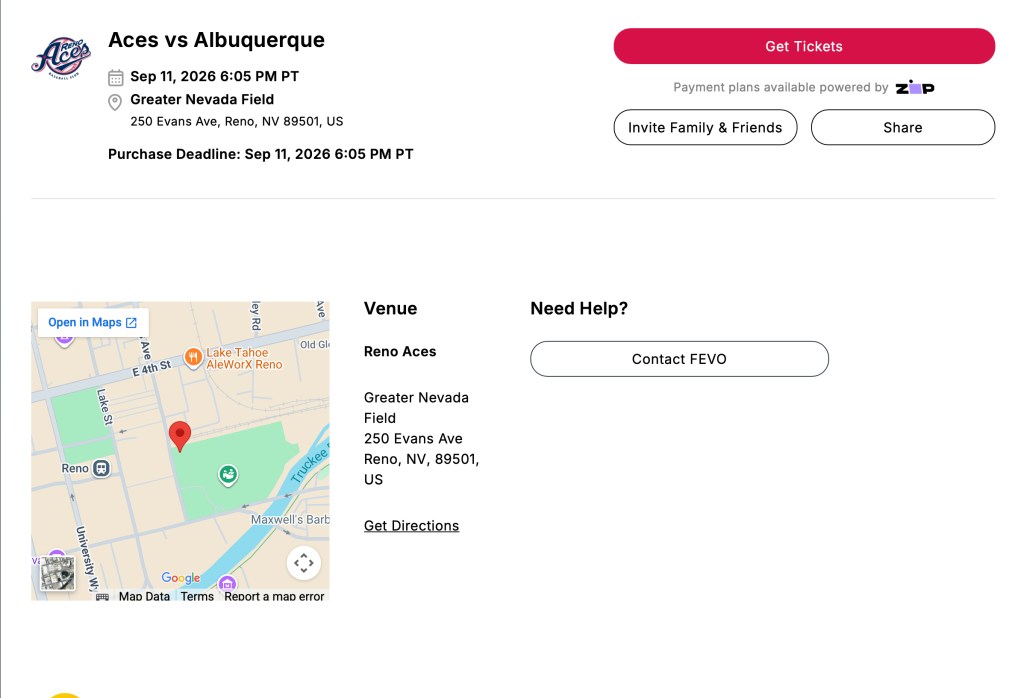1024x698 pixels.
Task: Click the Contact FEVO button
Action: click(x=679, y=359)
